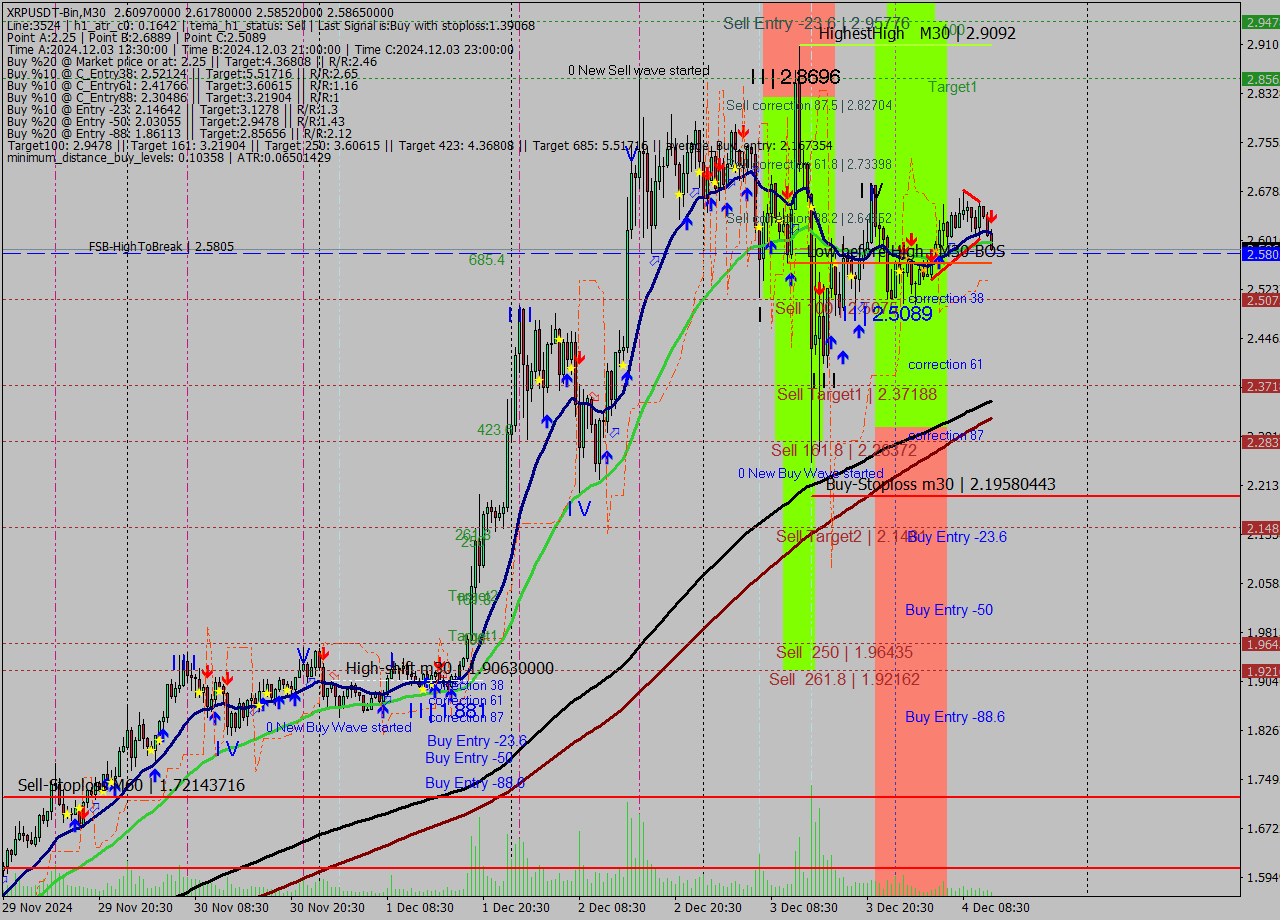Click 'Buy Entry -88.6' label in red zone
1280x920 pixels.
pos(955,717)
